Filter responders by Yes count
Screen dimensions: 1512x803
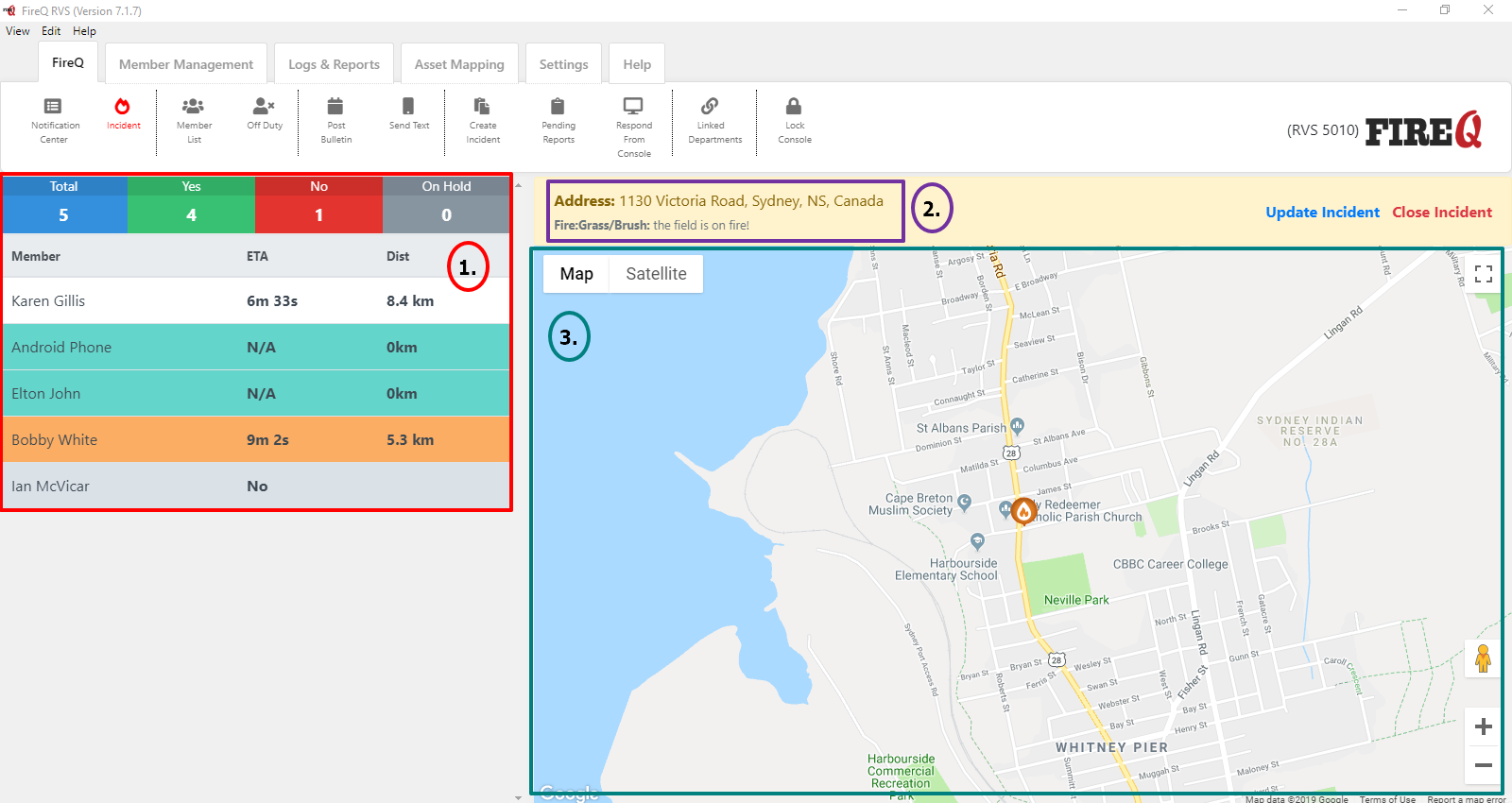[192, 204]
